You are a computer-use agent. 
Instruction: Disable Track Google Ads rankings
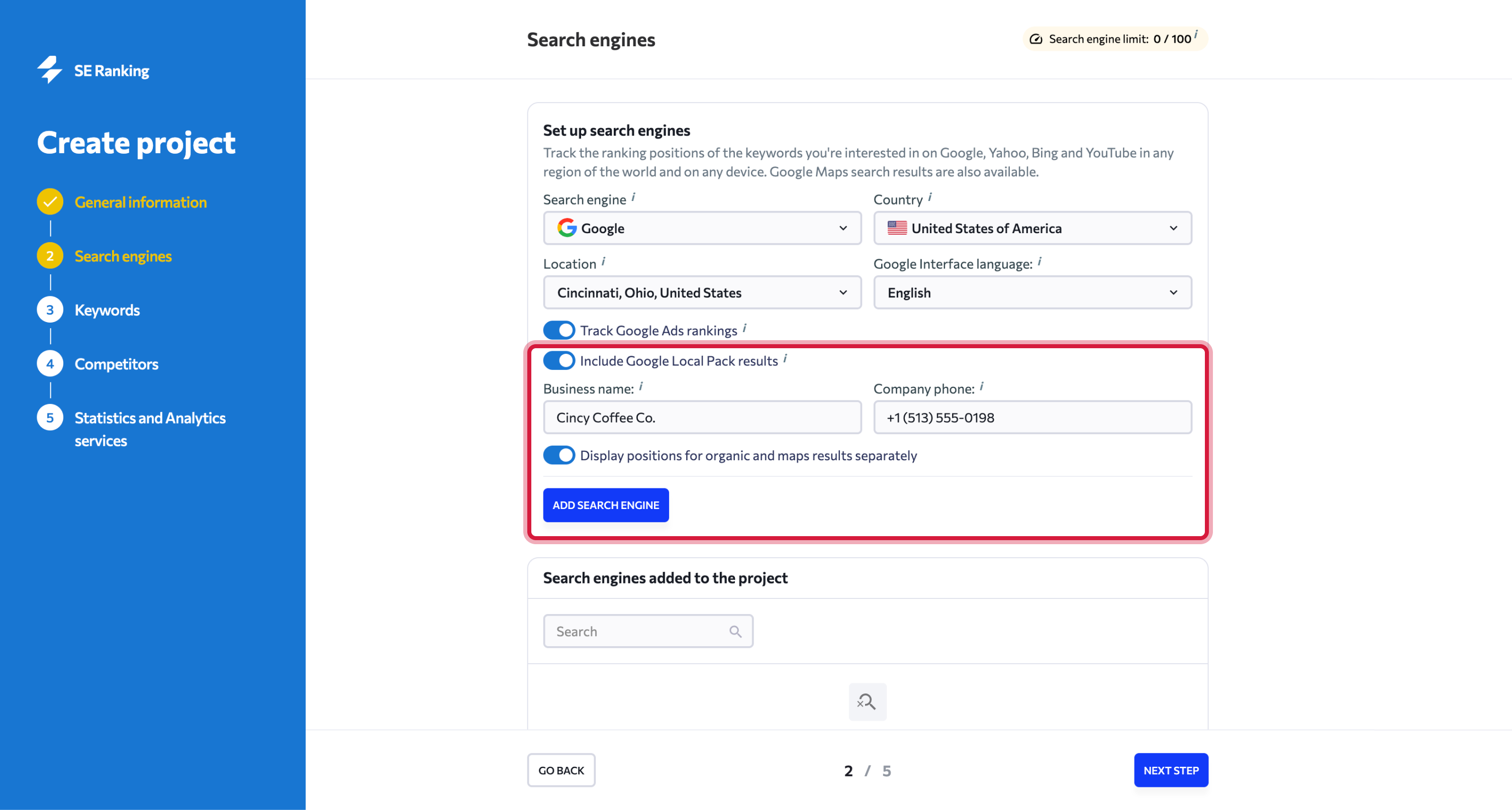tap(559, 330)
